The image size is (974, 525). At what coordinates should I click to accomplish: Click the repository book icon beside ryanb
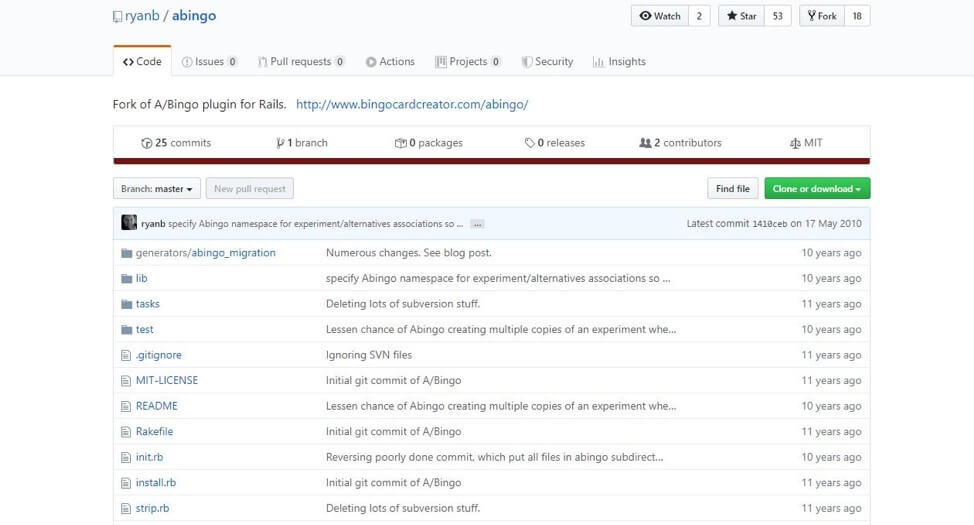point(117,17)
